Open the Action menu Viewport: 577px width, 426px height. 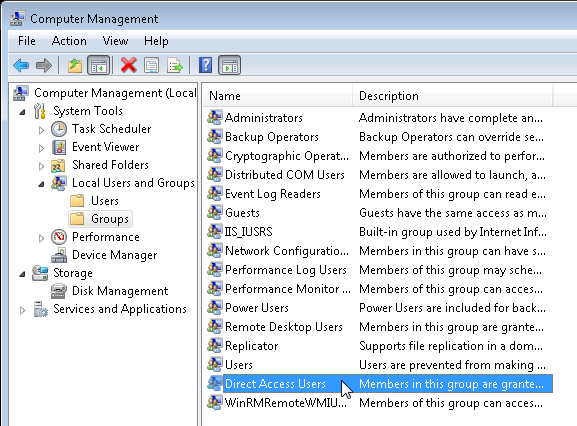[69, 41]
